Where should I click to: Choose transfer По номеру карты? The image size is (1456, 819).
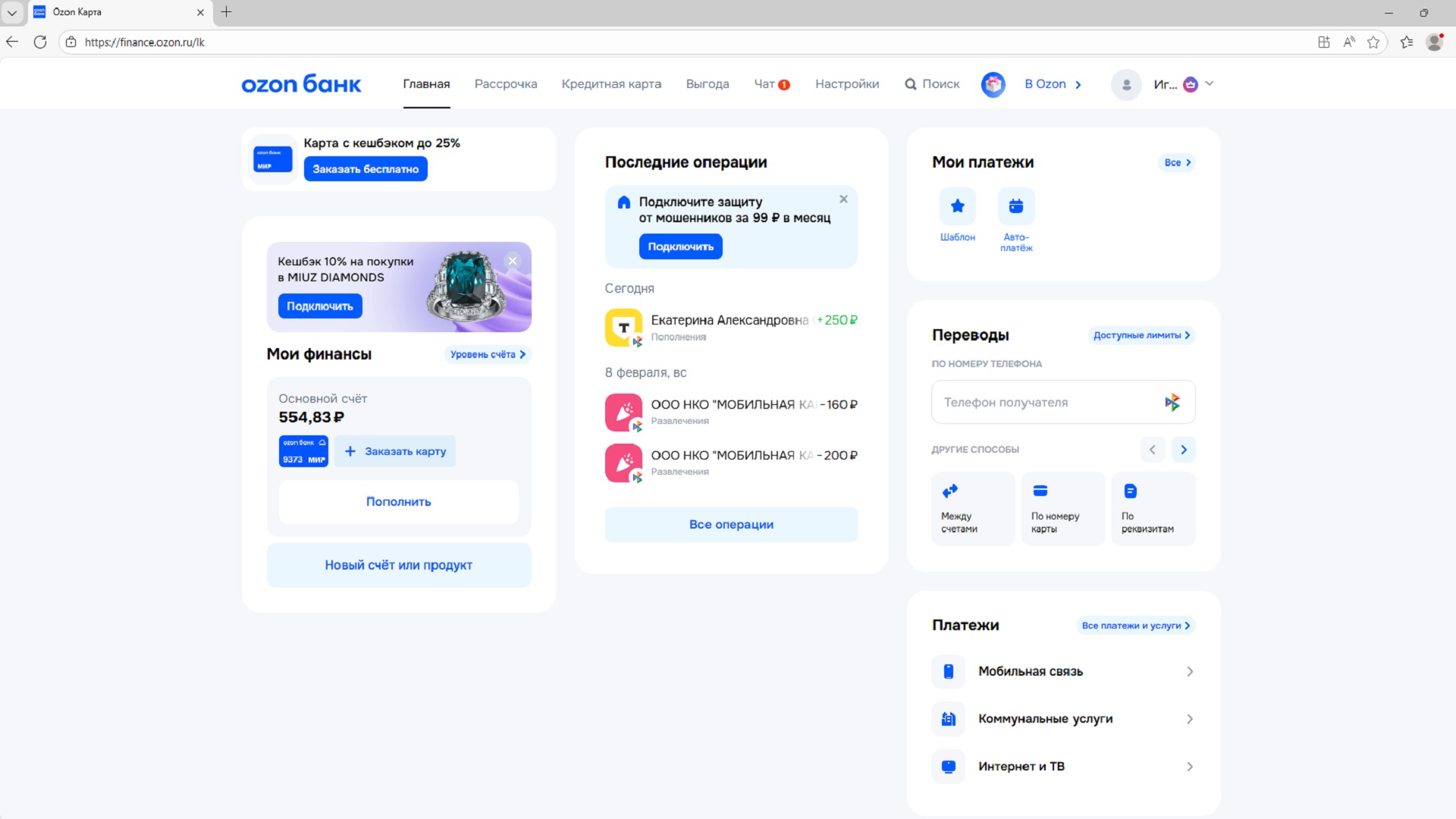point(1062,509)
